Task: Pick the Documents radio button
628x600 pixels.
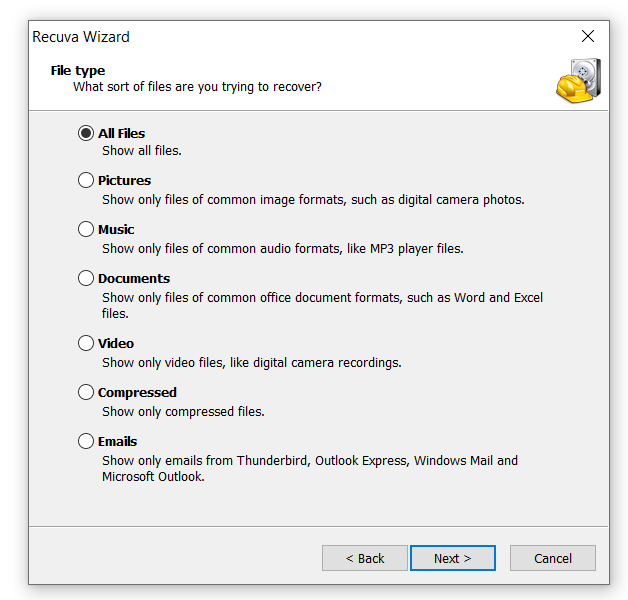Action: pyautogui.click(x=86, y=278)
